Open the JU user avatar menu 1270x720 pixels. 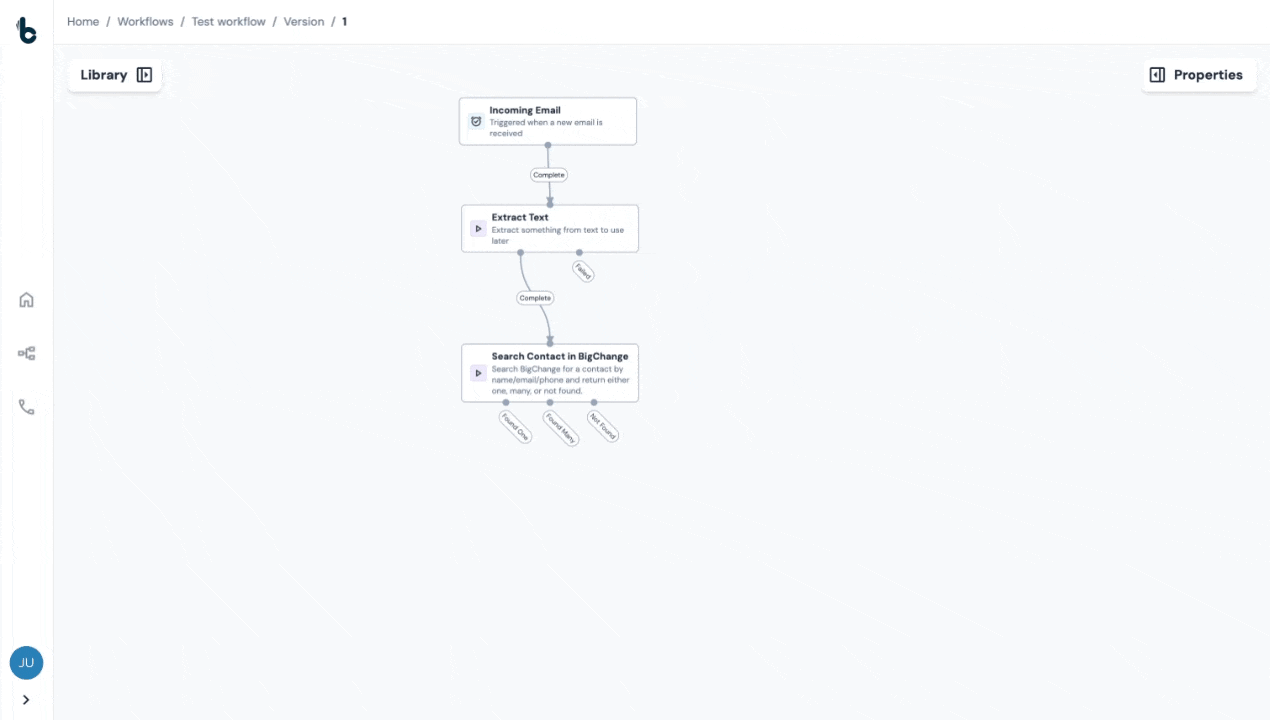(26, 662)
